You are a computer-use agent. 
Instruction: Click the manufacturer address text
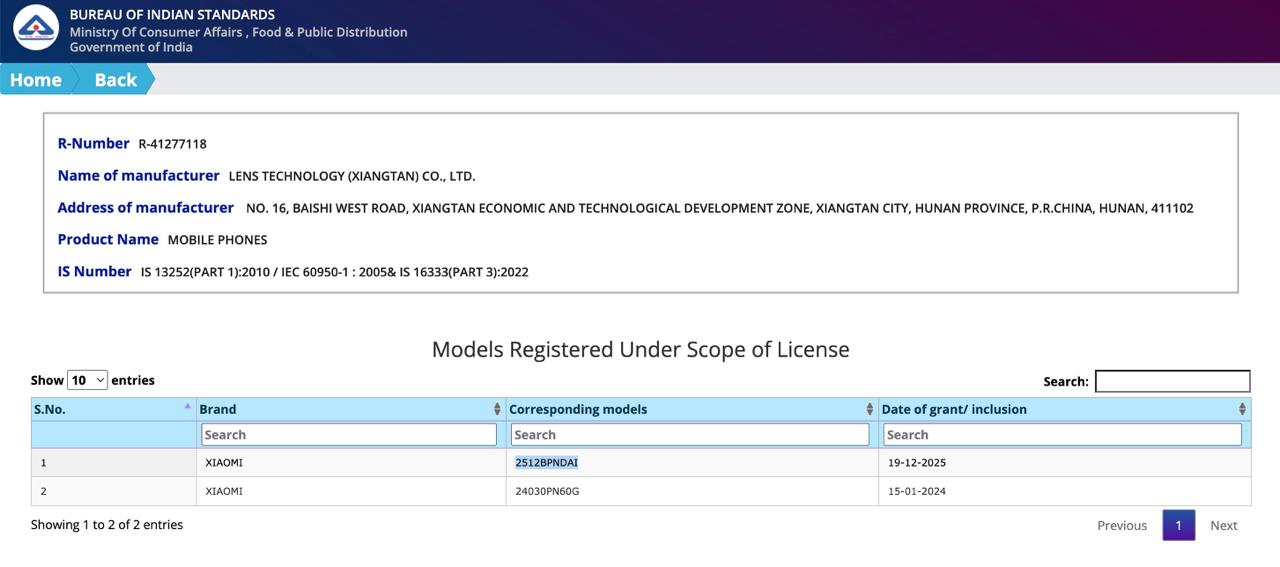point(720,208)
